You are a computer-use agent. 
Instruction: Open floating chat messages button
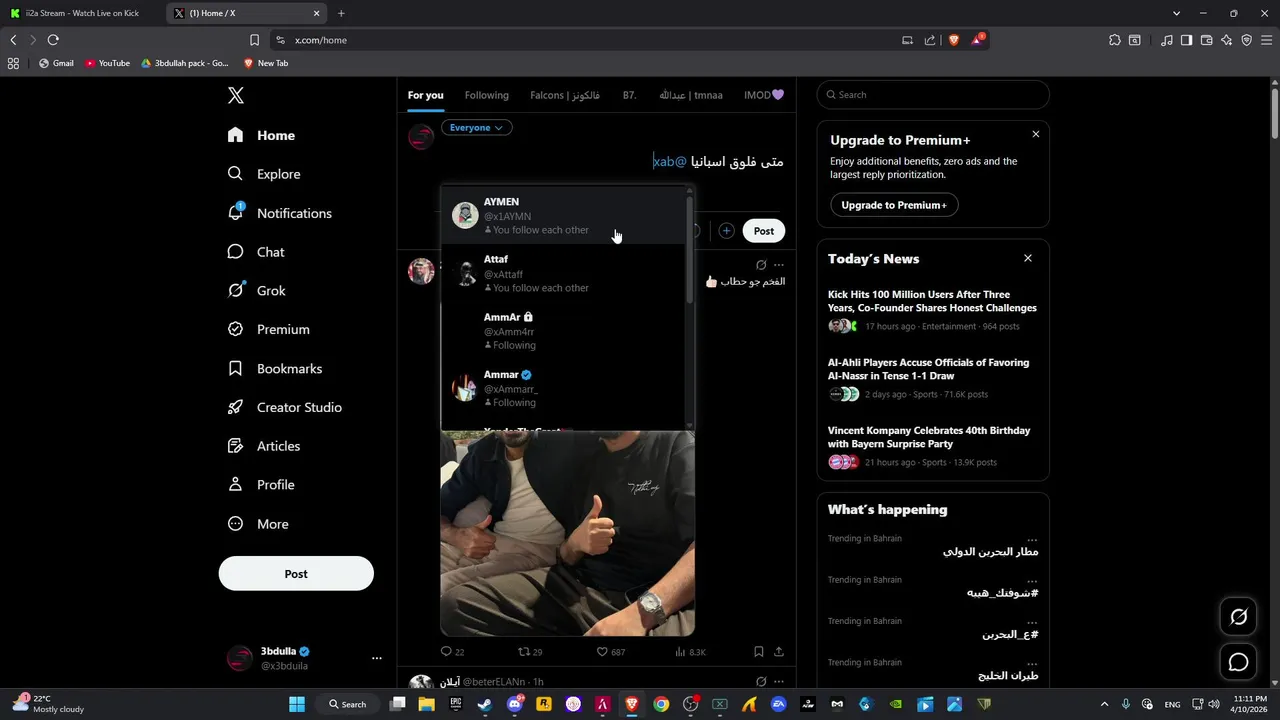tap(1238, 662)
